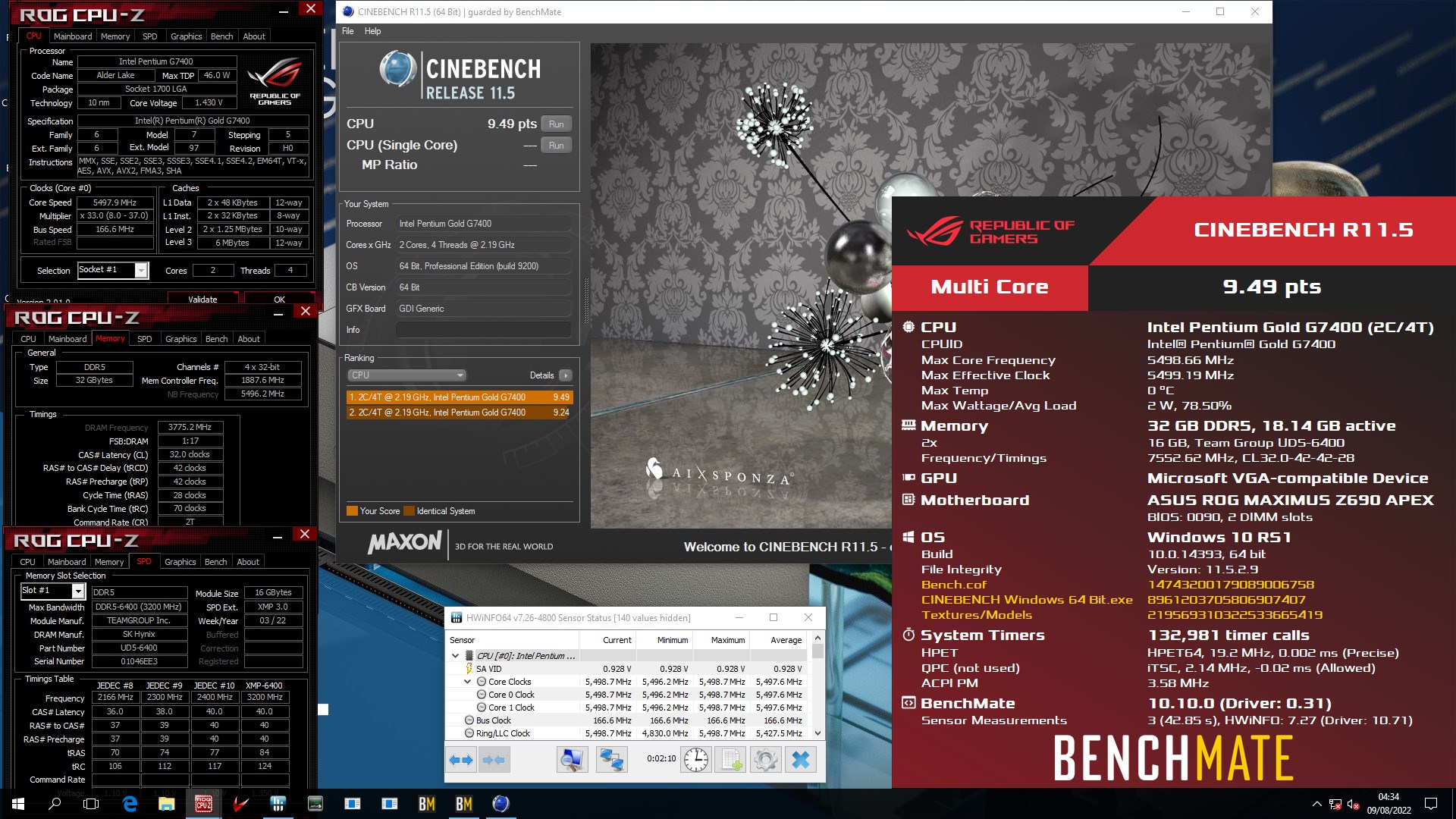Reset the HWiNFO timer clock icon
The width and height of the screenshot is (1456, 819).
(x=695, y=760)
